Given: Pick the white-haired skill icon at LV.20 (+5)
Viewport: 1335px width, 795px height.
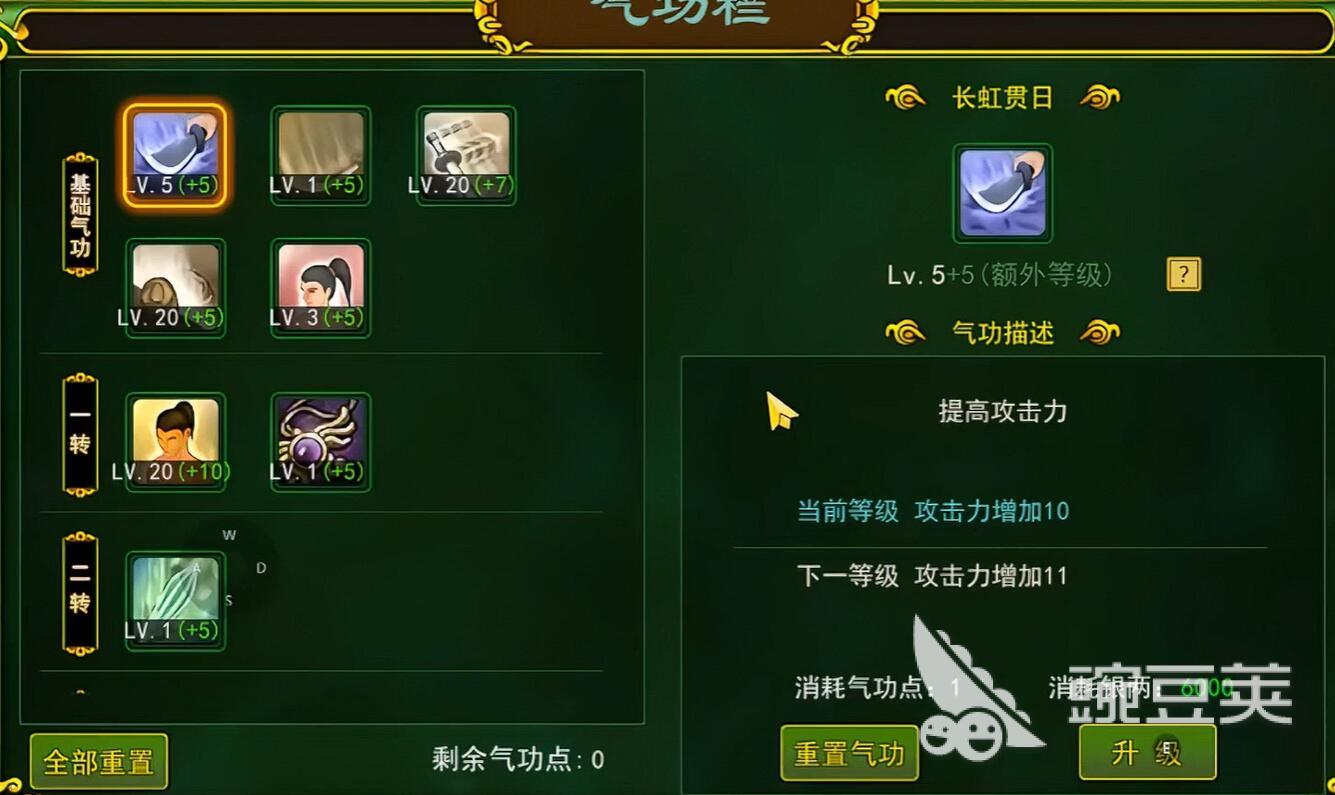Looking at the screenshot, I should pyautogui.click(x=175, y=288).
